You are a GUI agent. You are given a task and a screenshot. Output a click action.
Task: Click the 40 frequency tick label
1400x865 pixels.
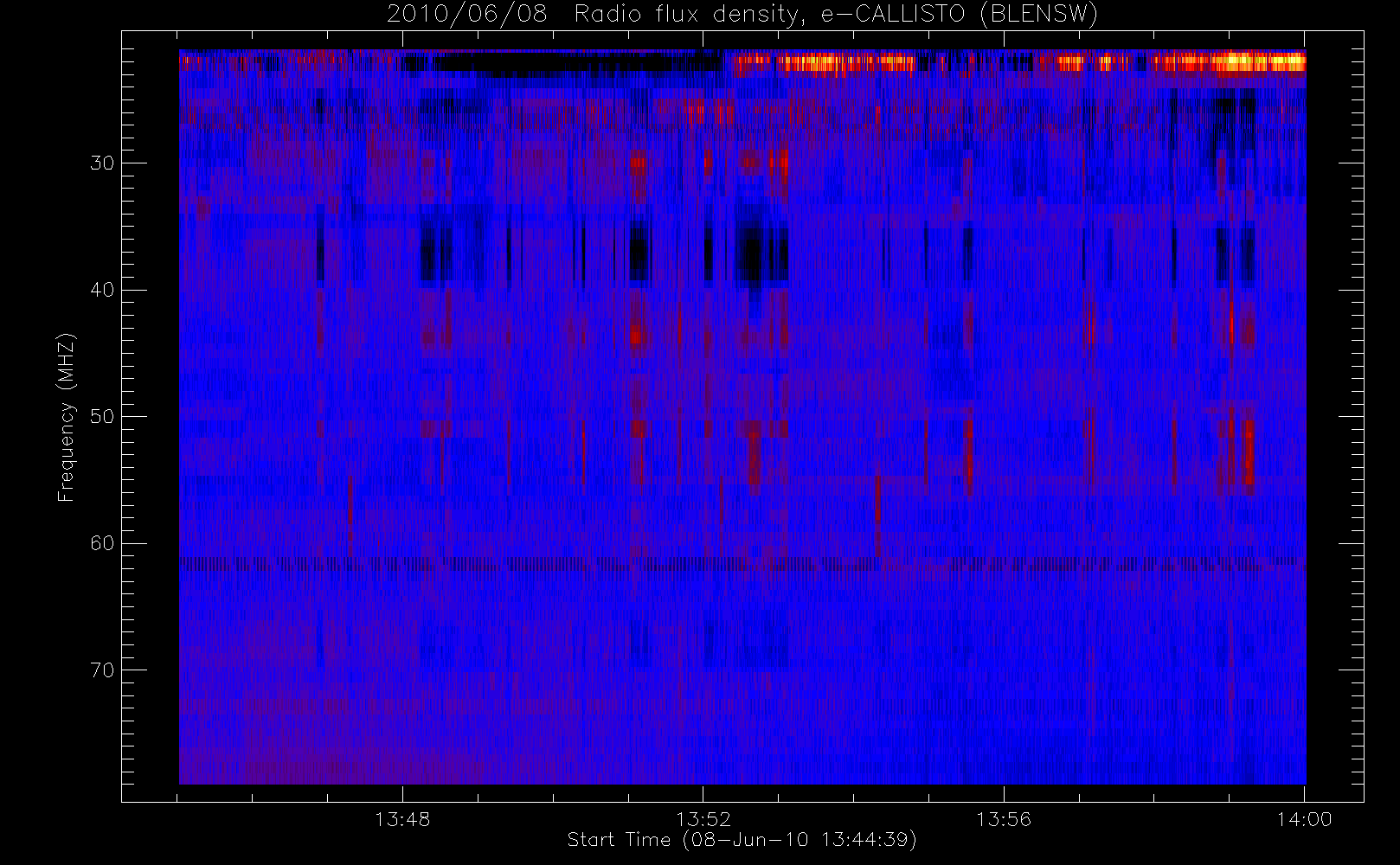point(102,290)
